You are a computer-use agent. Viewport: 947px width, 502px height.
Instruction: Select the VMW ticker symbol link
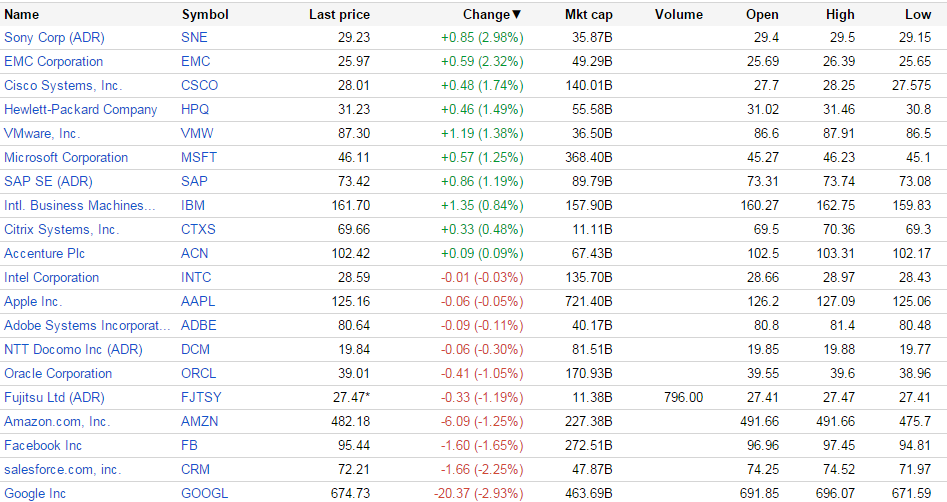point(197,133)
